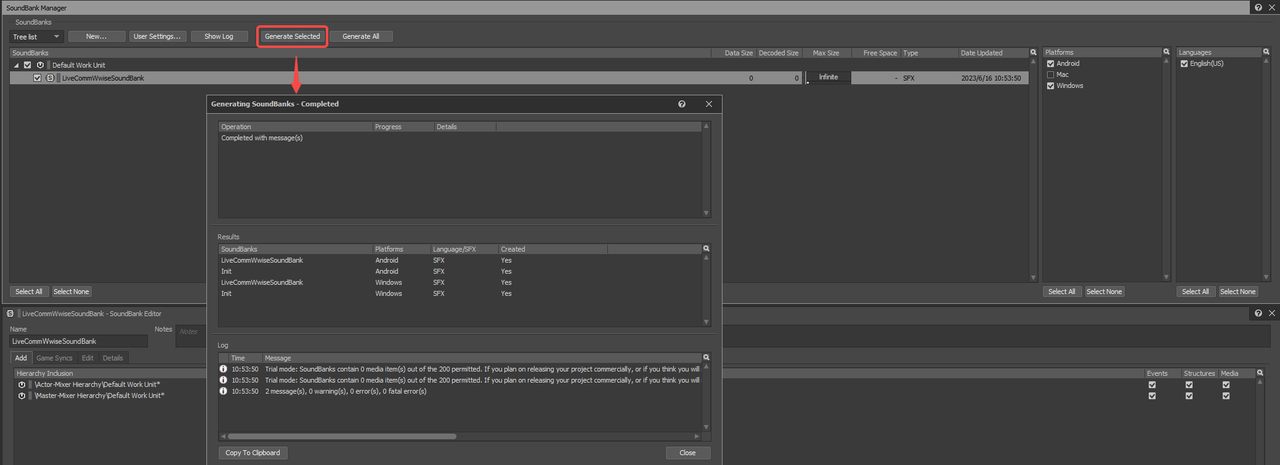1280x465 pixels.
Task: Click the Log horizontal scrollbar
Action: [x=342, y=436]
